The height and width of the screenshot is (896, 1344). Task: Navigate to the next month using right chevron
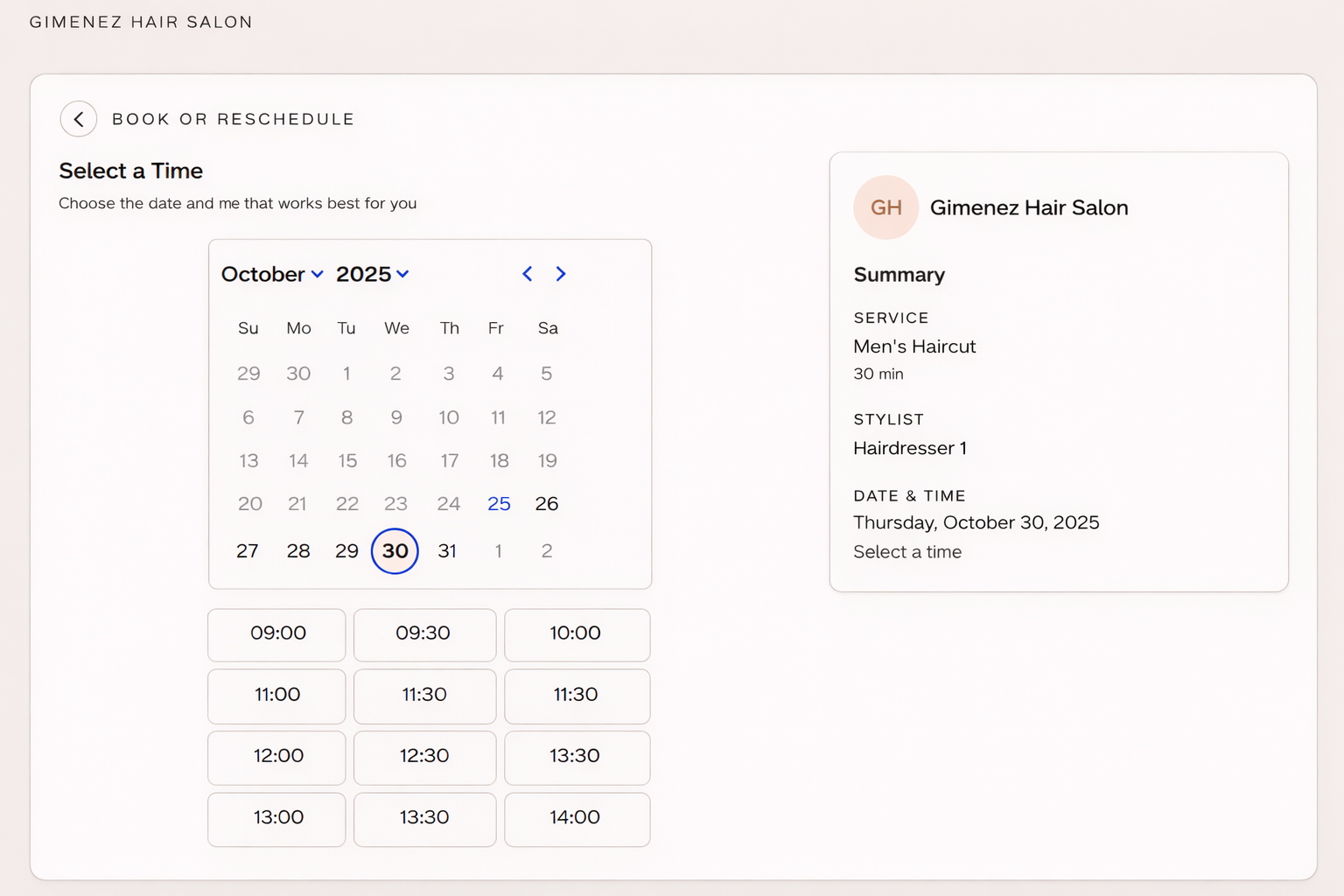tap(560, 274)
